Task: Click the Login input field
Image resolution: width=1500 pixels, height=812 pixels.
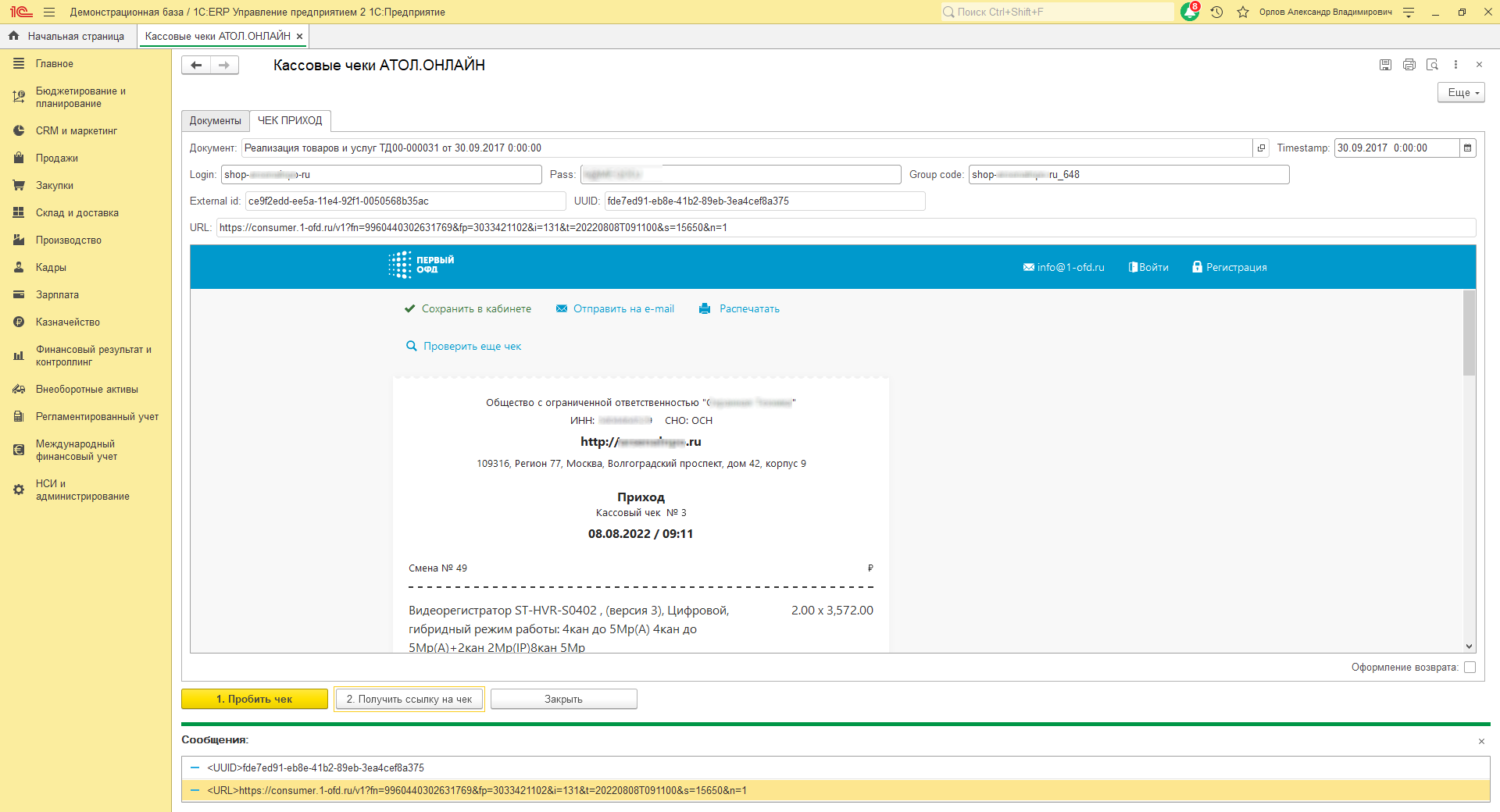Action: point(381,175)
